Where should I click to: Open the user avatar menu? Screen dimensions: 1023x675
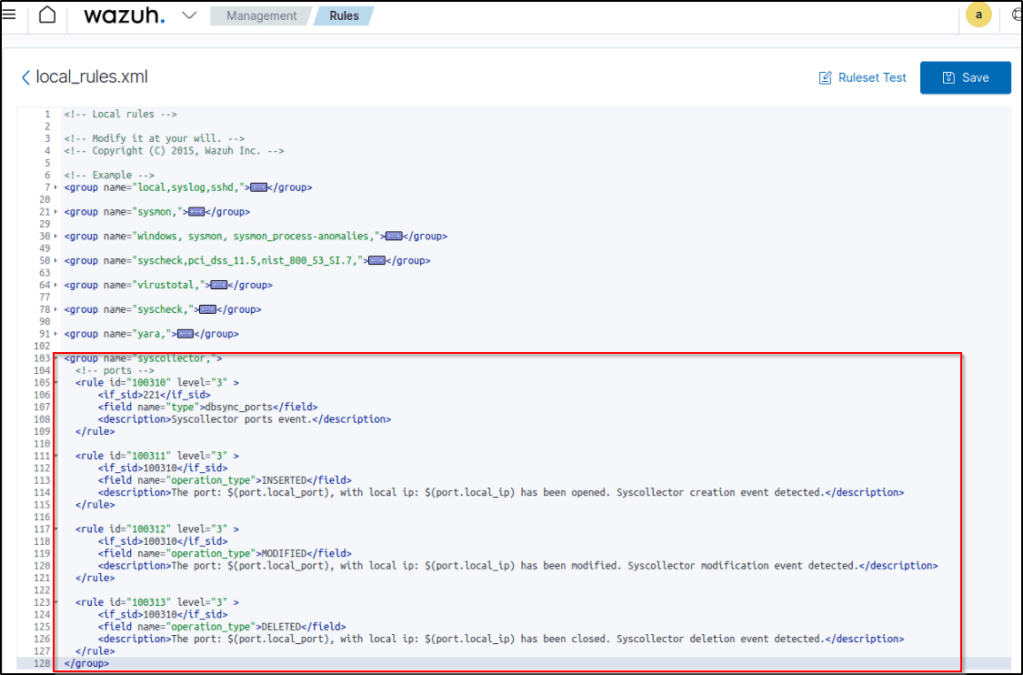tap(978, 15)
